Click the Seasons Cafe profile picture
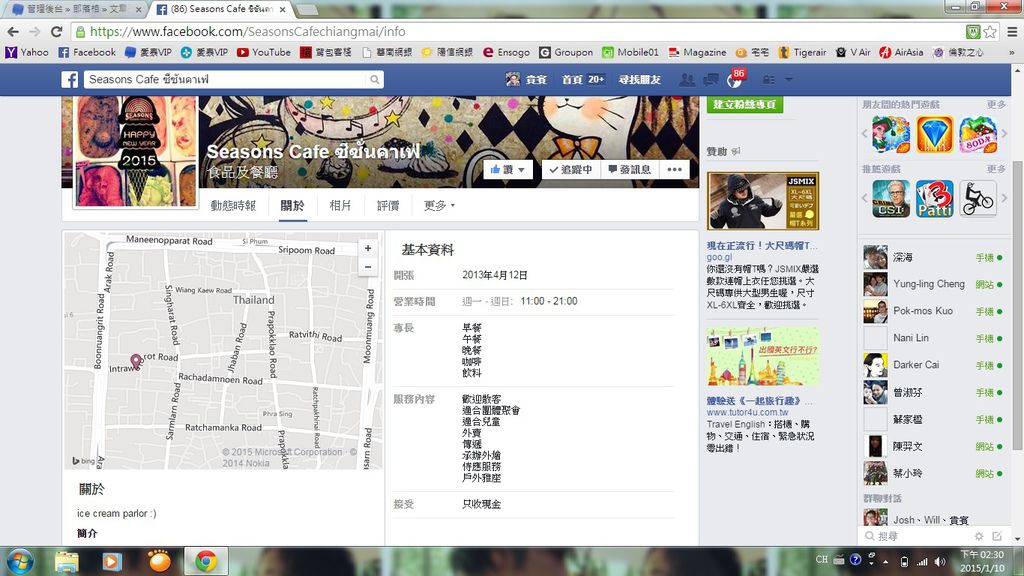This screenshot has width=1024, height=576. [136, 151]
